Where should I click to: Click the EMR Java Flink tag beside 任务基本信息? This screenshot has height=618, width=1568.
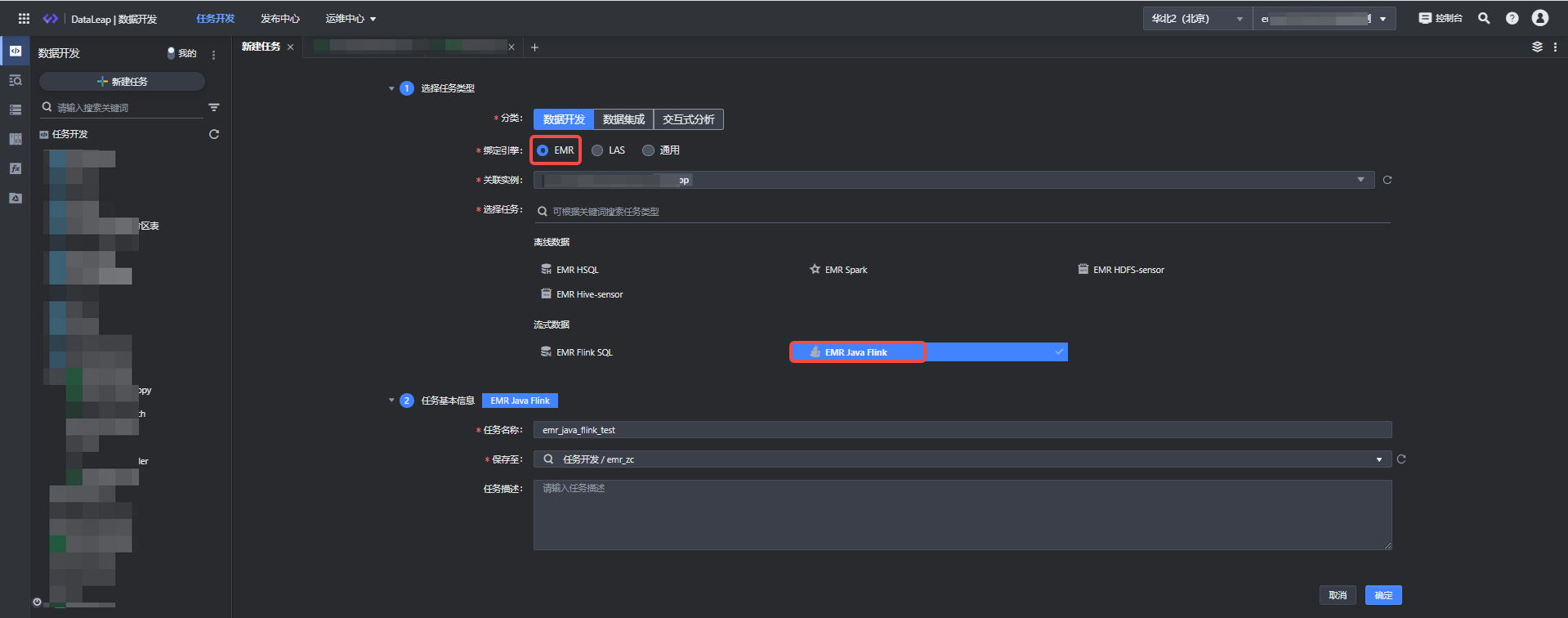tap(520, 401)
